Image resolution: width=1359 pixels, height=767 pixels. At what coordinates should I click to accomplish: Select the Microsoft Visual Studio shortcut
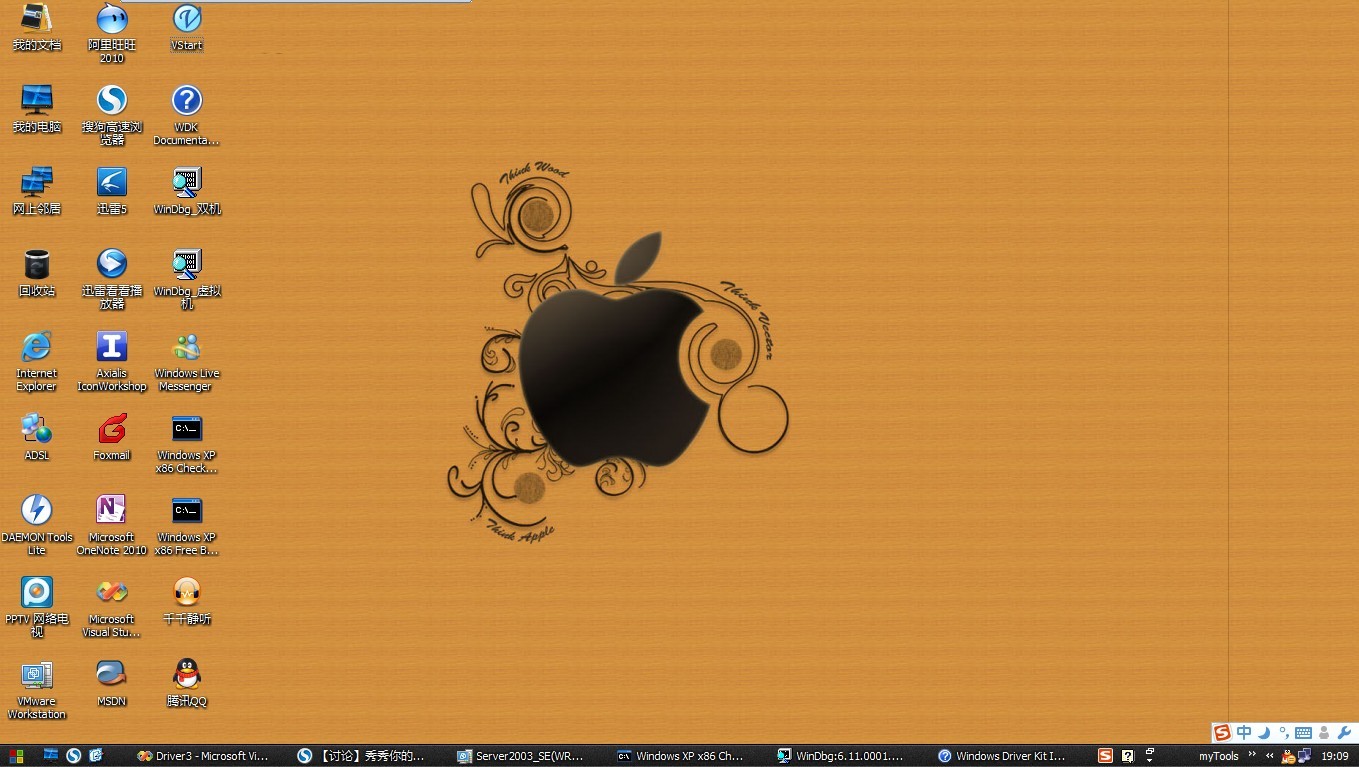click(112, 607)
